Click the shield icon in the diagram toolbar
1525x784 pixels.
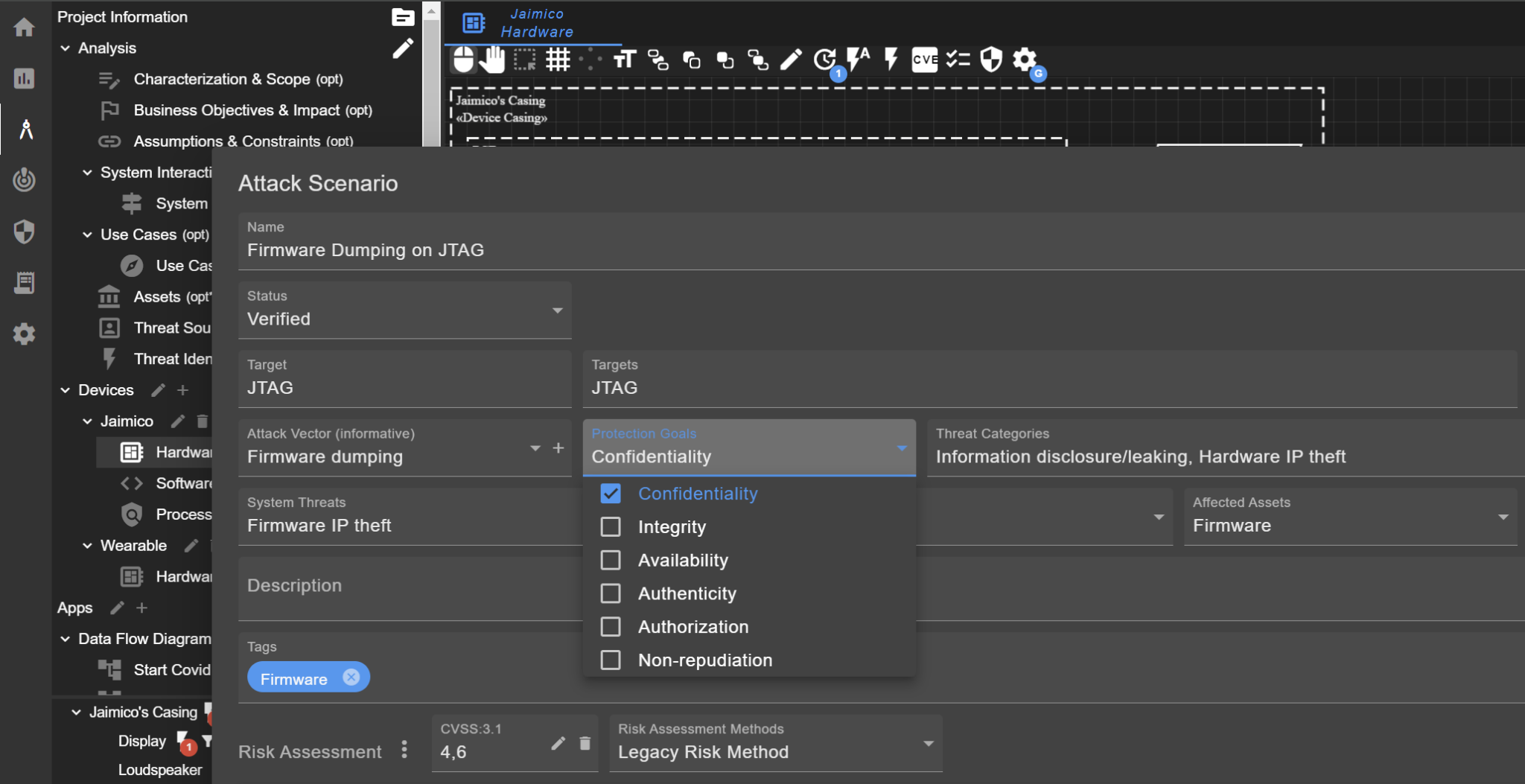pyautogui.click(x=991, y=60)
